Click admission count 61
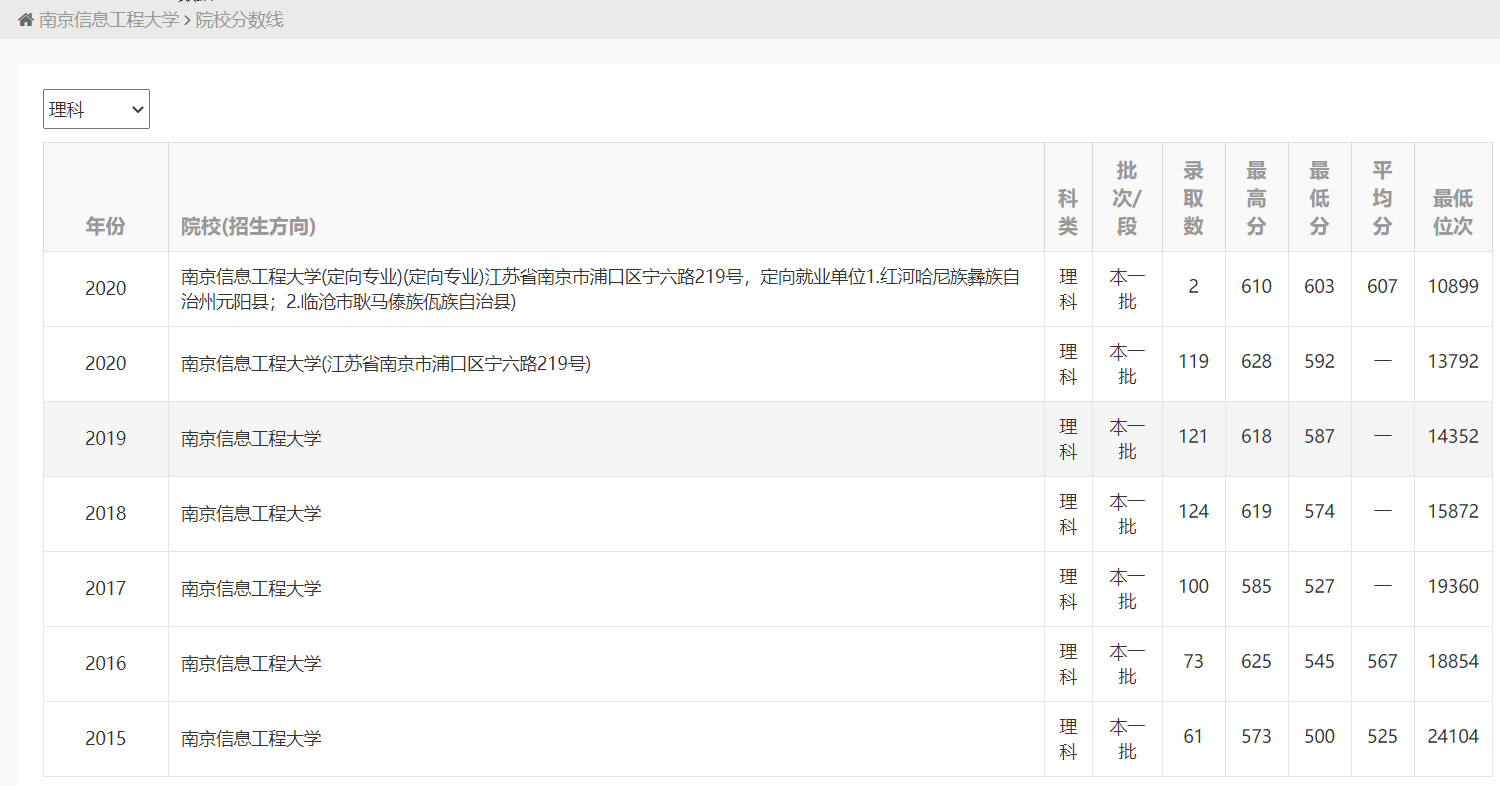This screenshot has width=1500, height=786. 1193,737
